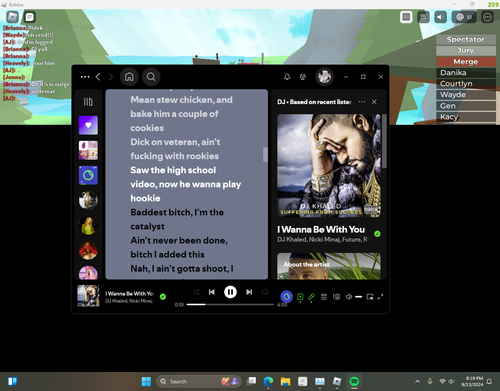Click artist names in bottom player bar
Image resolution: width=500 pixels, height=391 pixels.
129,301
